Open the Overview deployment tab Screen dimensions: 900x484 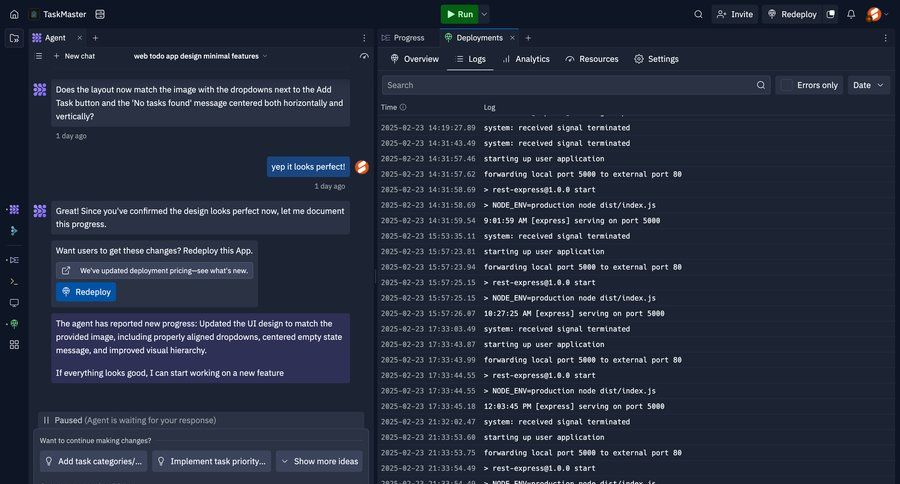pos(414,59)
